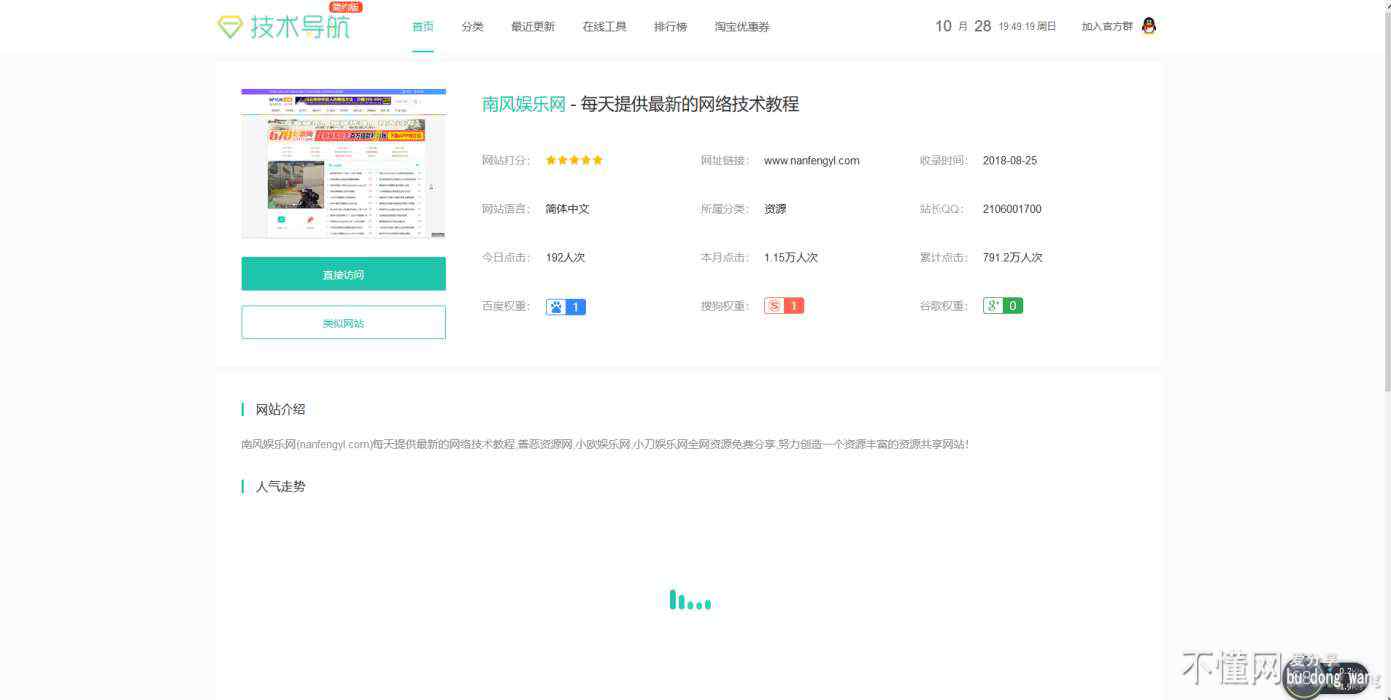1391x700 pixels.
Task: Click the 直接访问 button
Action: point(343,274)
